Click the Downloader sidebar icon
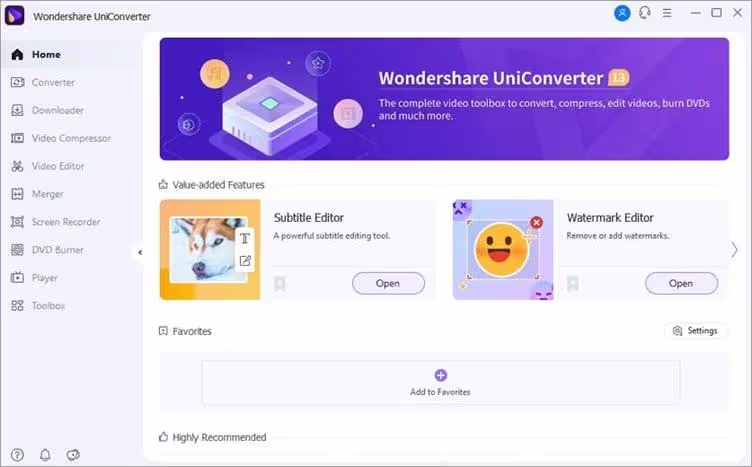 17,110
